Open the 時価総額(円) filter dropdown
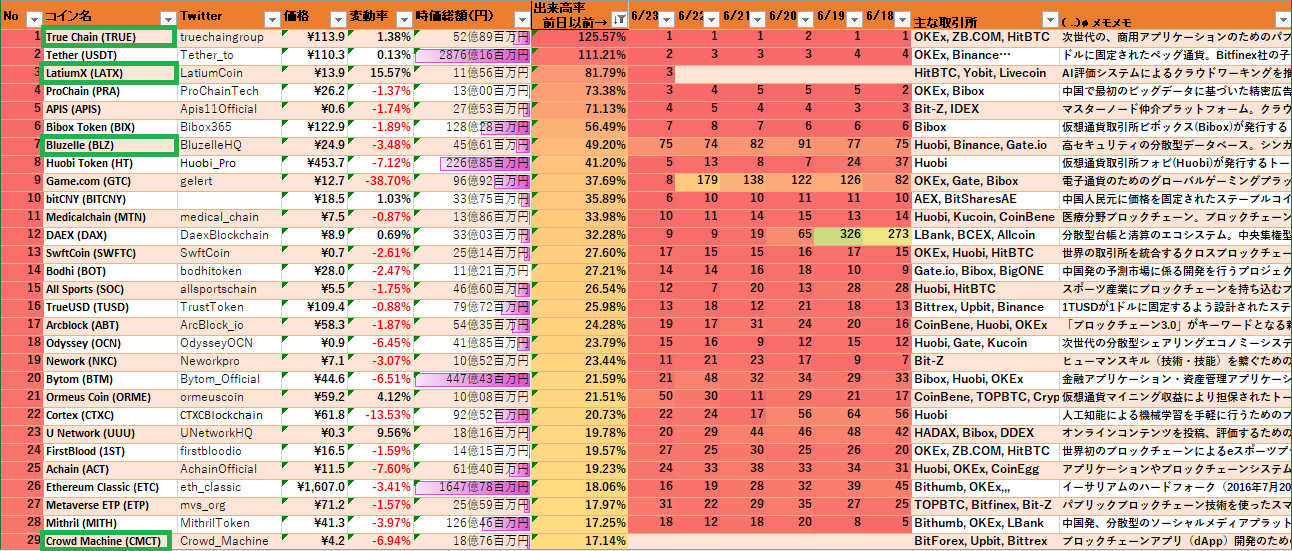This screenshot has width=1292, height=551. pyautogui.click(x=520, y=19)
